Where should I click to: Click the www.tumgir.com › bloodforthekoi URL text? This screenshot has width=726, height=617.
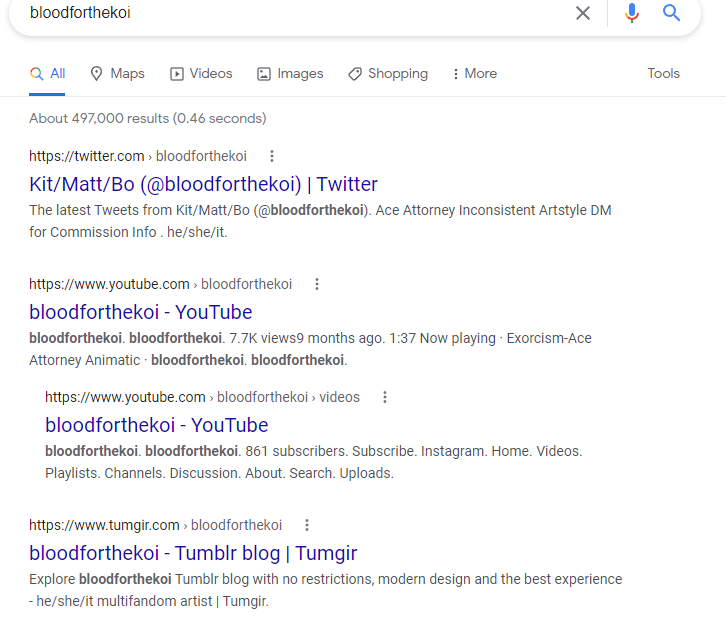pyautogui.click(x=155, y=525)
